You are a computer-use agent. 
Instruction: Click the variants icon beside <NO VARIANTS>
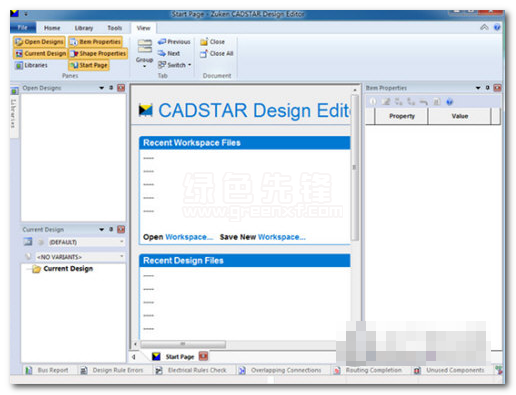click(28, 256)
